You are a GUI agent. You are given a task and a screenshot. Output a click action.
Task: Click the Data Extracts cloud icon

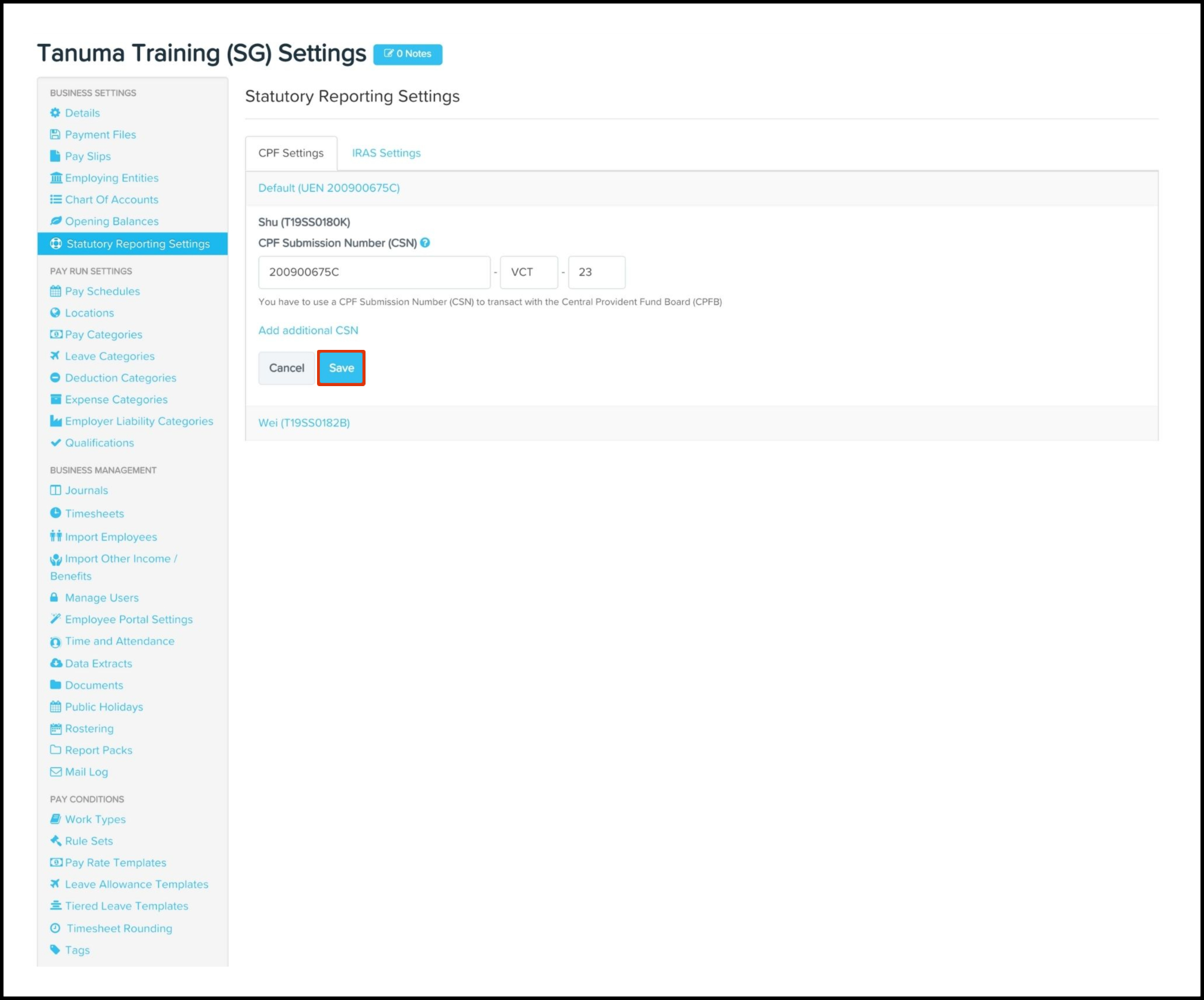[55, 663]
